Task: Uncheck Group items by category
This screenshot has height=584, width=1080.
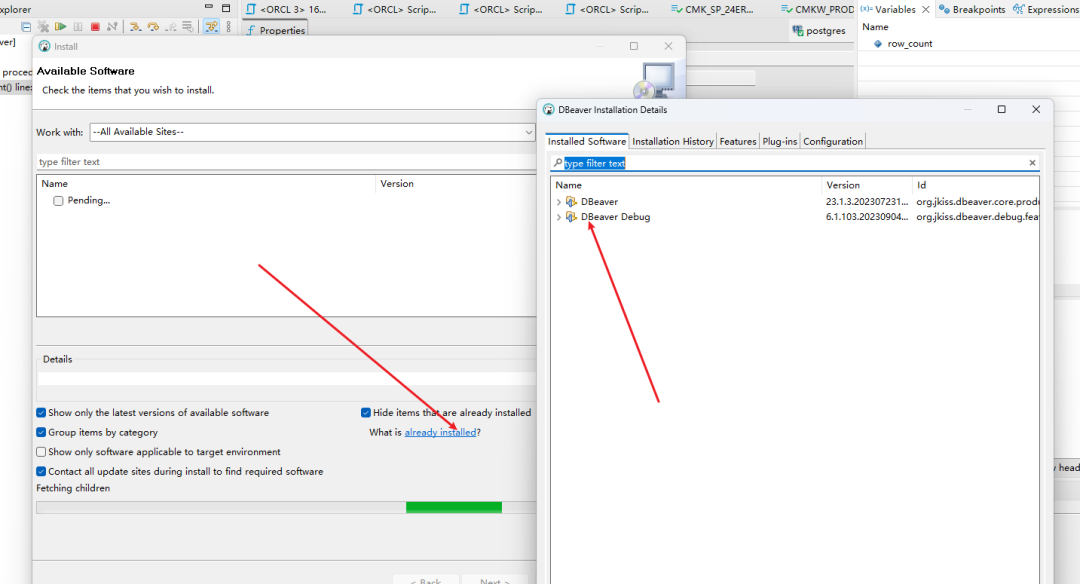Action: (x=41, y=432)
